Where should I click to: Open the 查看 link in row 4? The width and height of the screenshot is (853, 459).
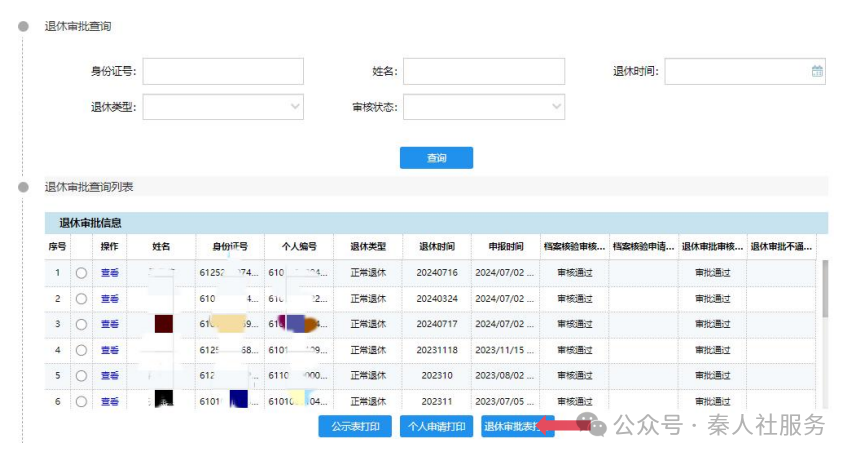coord(109,350)
